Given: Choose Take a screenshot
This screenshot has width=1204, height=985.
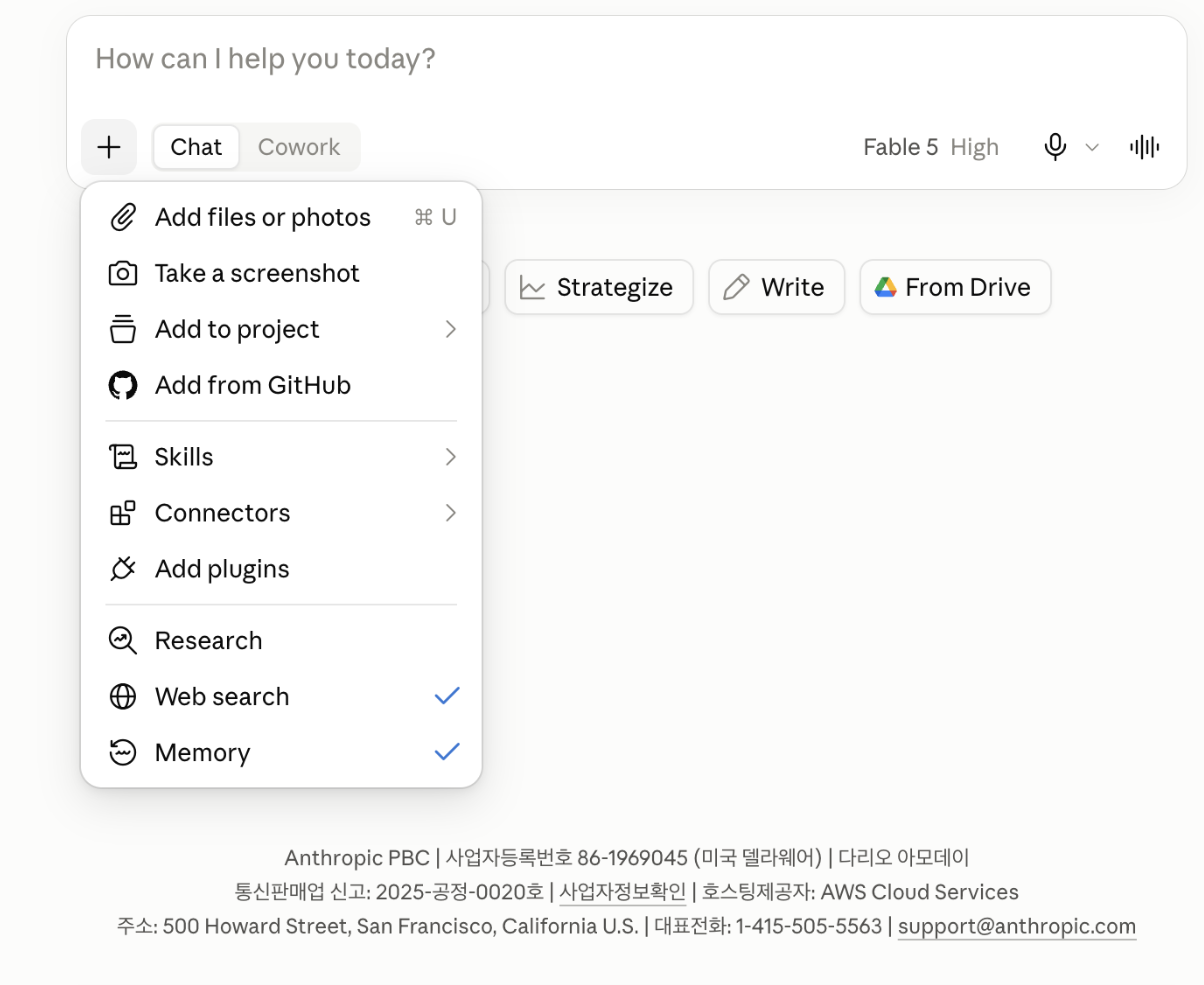Looking at the screenshot, I should coord(281,273).
